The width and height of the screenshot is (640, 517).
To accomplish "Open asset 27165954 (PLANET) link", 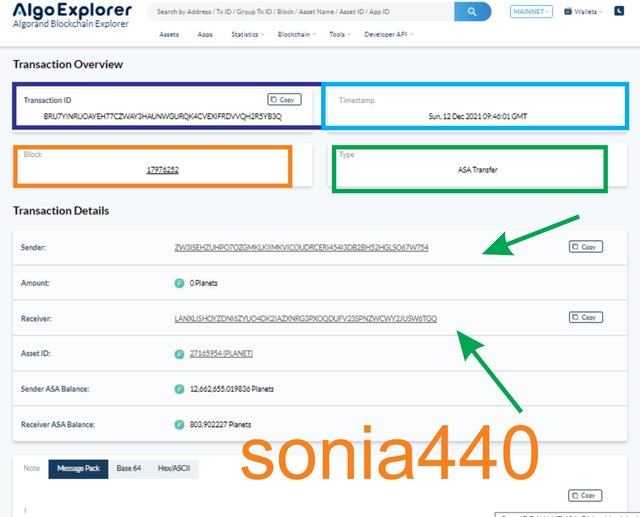I will coord(221,353).
